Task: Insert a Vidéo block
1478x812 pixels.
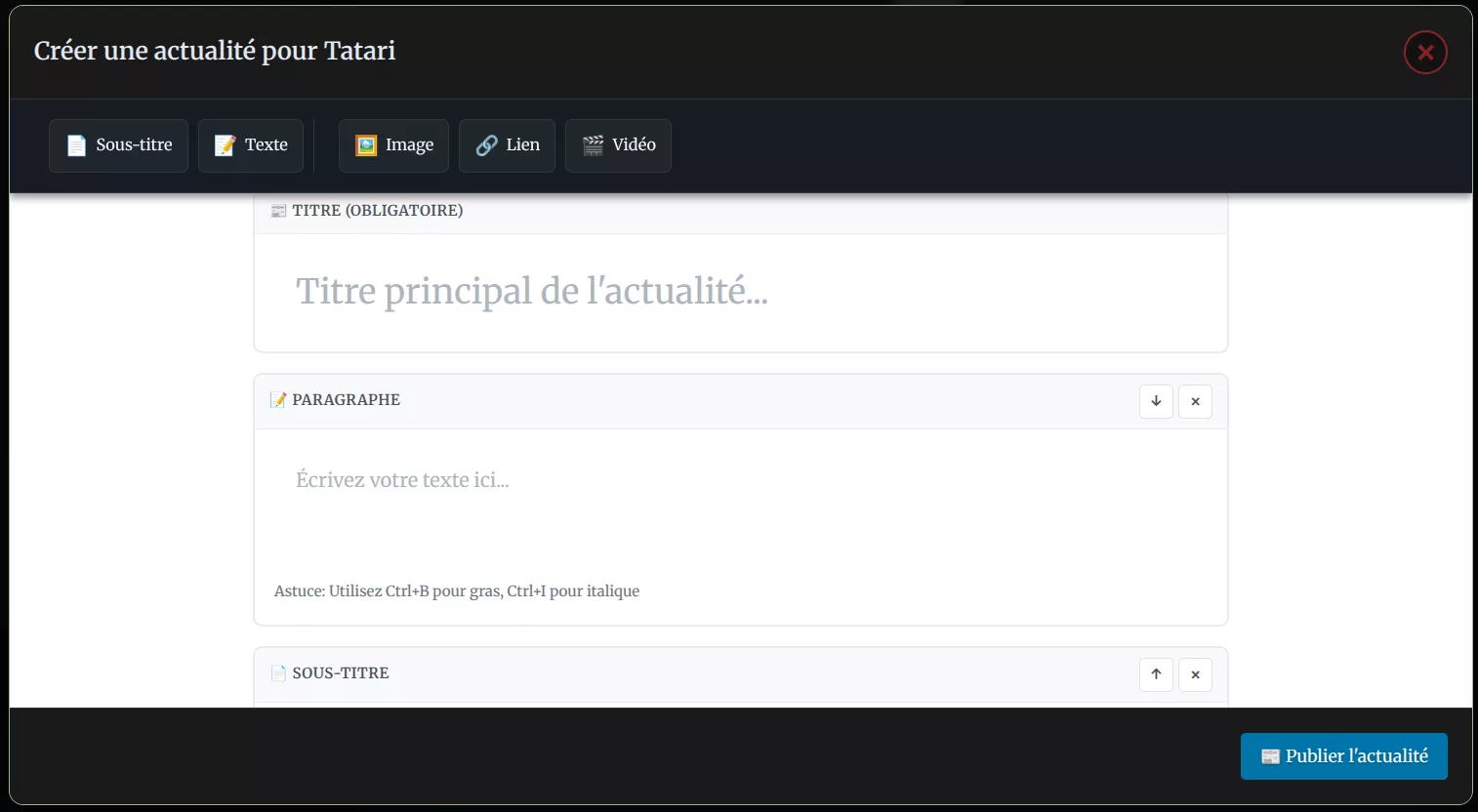Action: [x=618, y=145]
